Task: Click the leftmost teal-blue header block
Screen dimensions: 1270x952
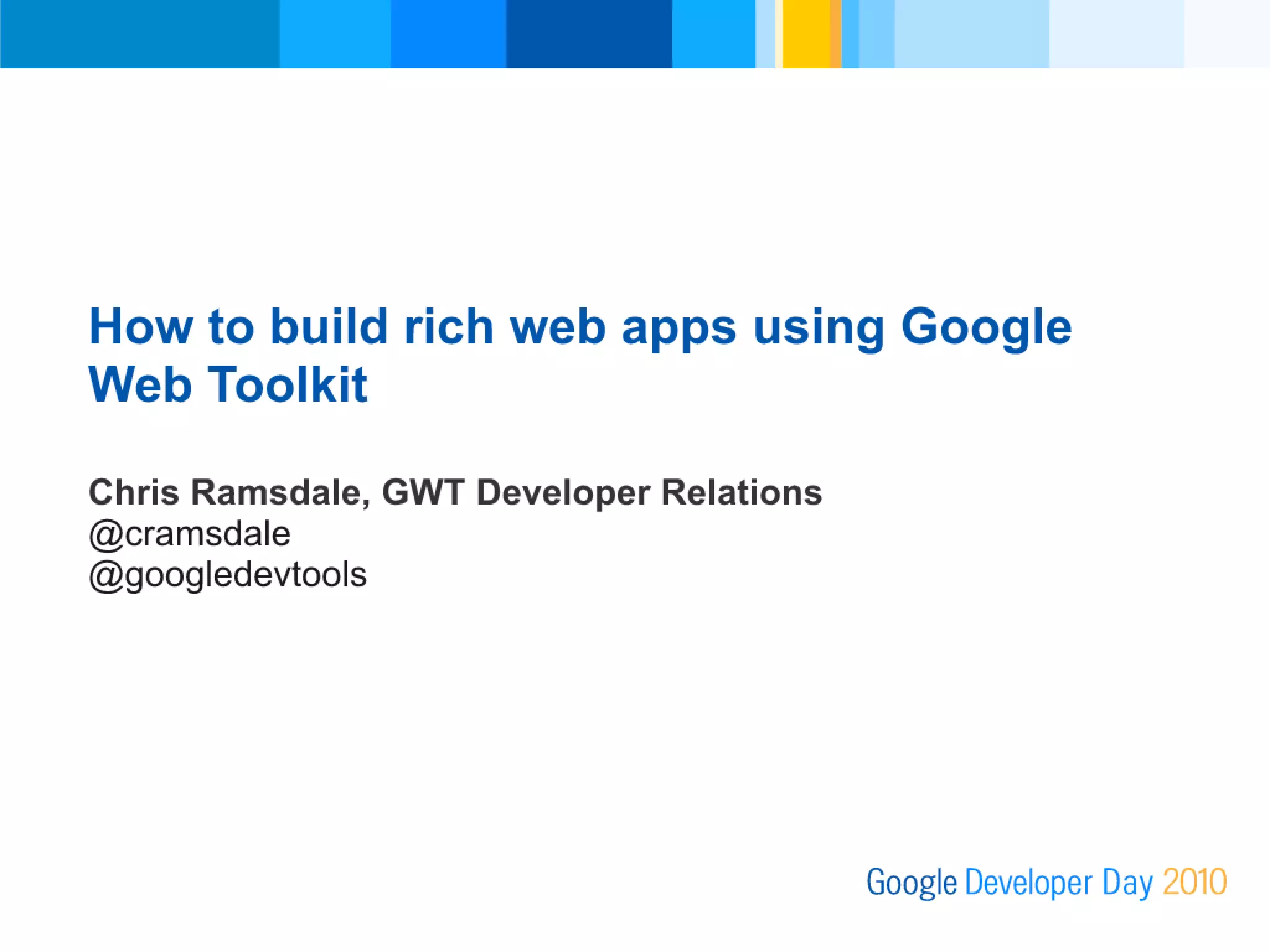Action: point(140,34)
